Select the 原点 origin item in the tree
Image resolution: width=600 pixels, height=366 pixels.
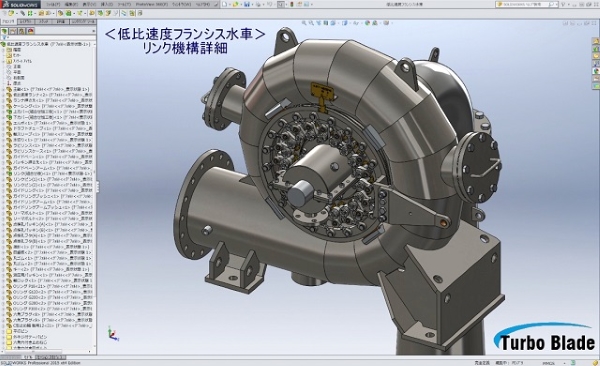(x=17, y=83)
